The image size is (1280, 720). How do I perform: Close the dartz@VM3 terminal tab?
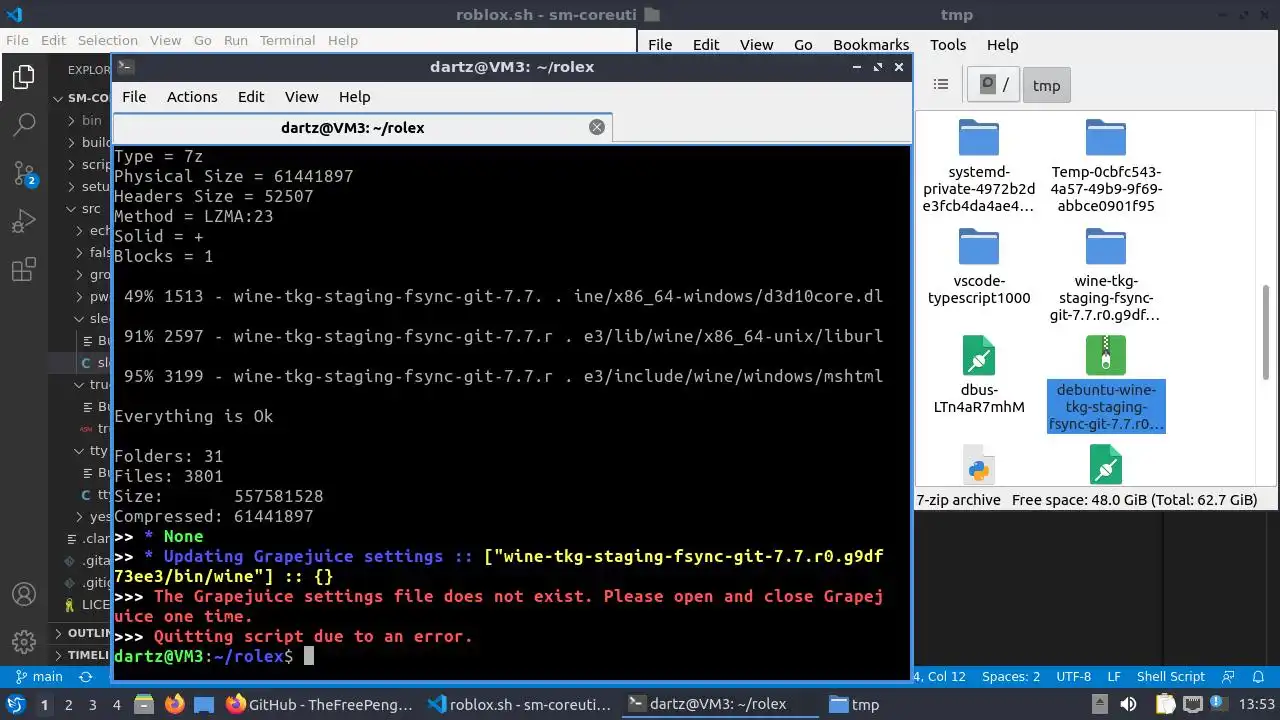tap(597, 127)
